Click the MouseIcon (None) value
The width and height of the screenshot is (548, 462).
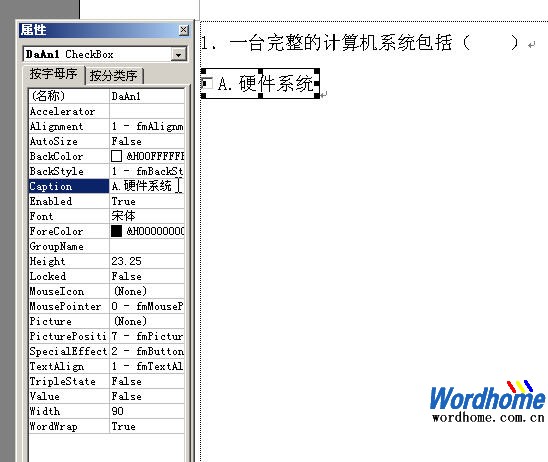click(147, 291)
